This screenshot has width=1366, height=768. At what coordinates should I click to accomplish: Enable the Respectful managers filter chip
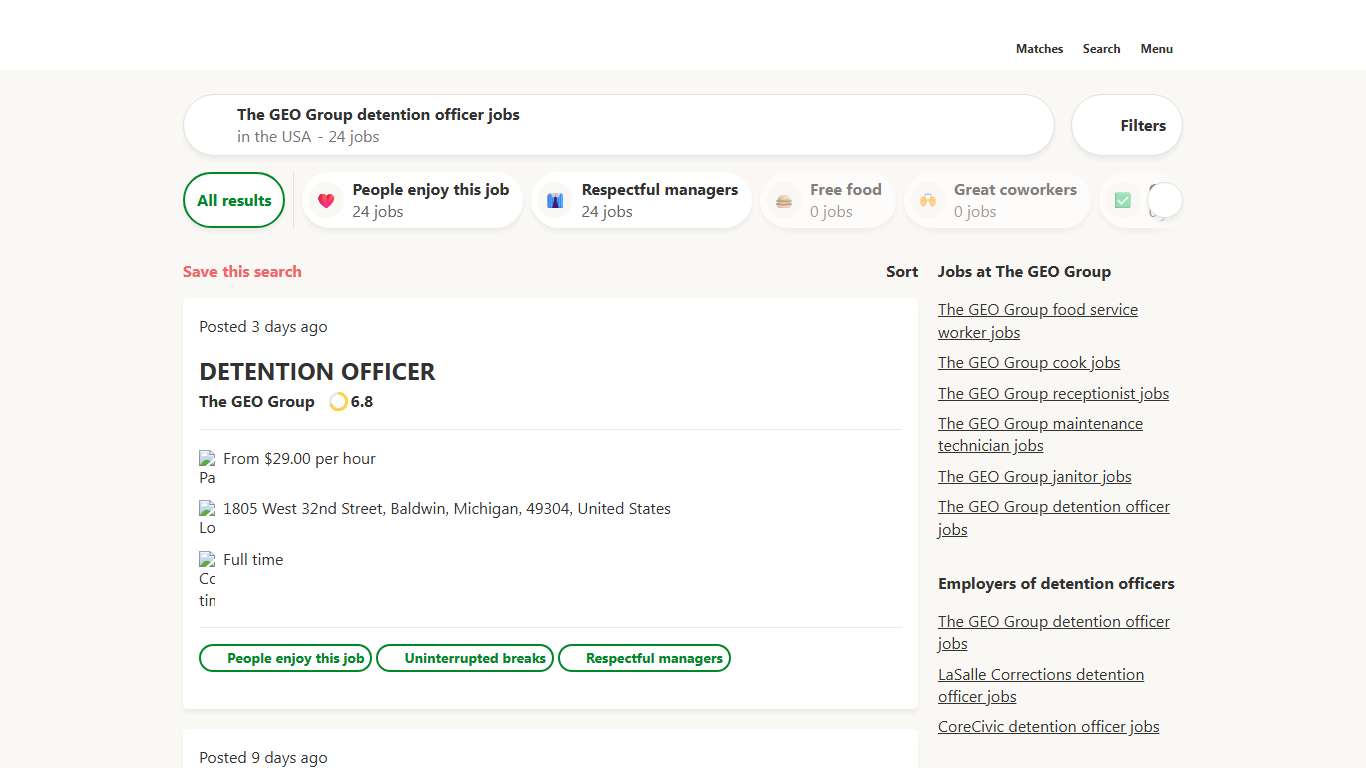(x=641, y=200)
